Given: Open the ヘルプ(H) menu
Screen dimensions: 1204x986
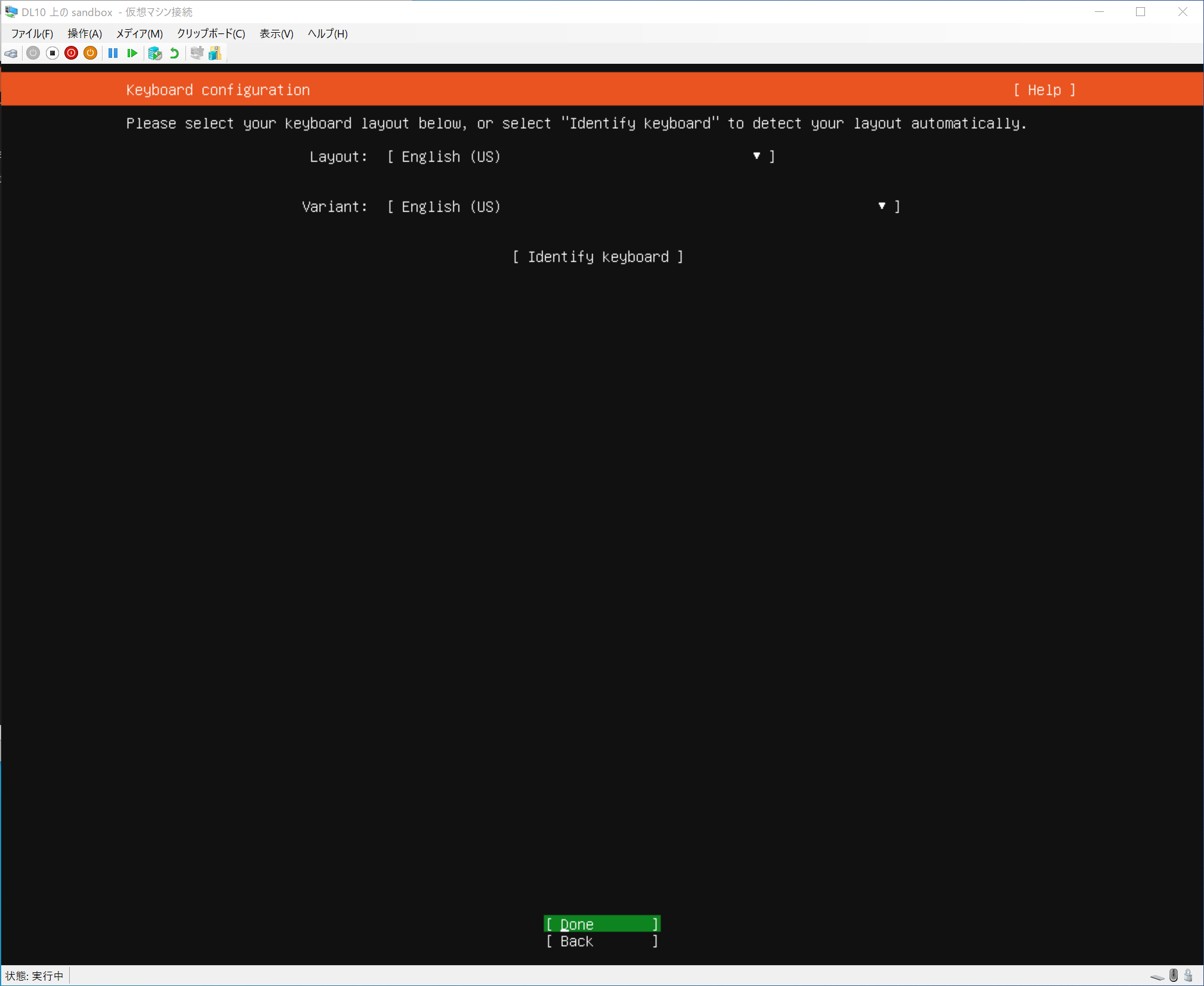Looking at the screenshot, I should (328, 34).
